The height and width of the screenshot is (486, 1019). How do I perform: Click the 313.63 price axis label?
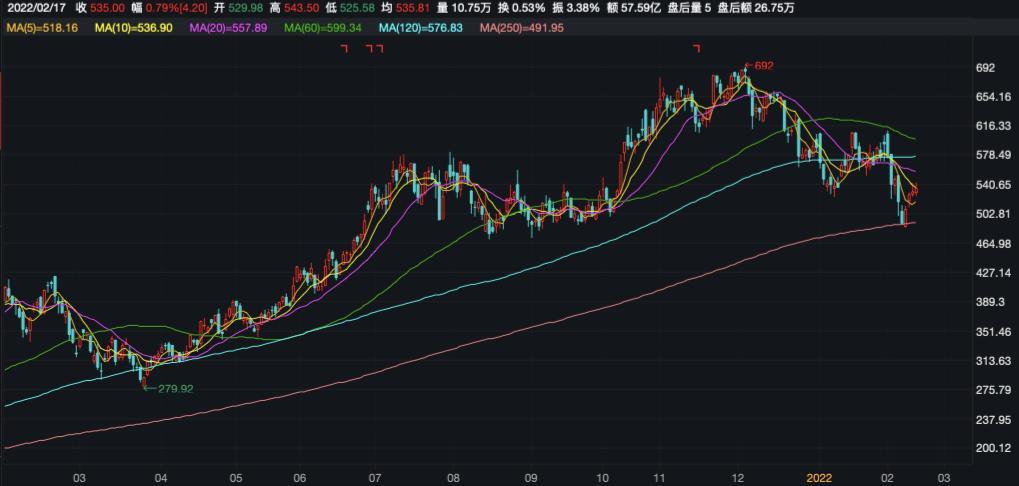(x=992, y=361)
